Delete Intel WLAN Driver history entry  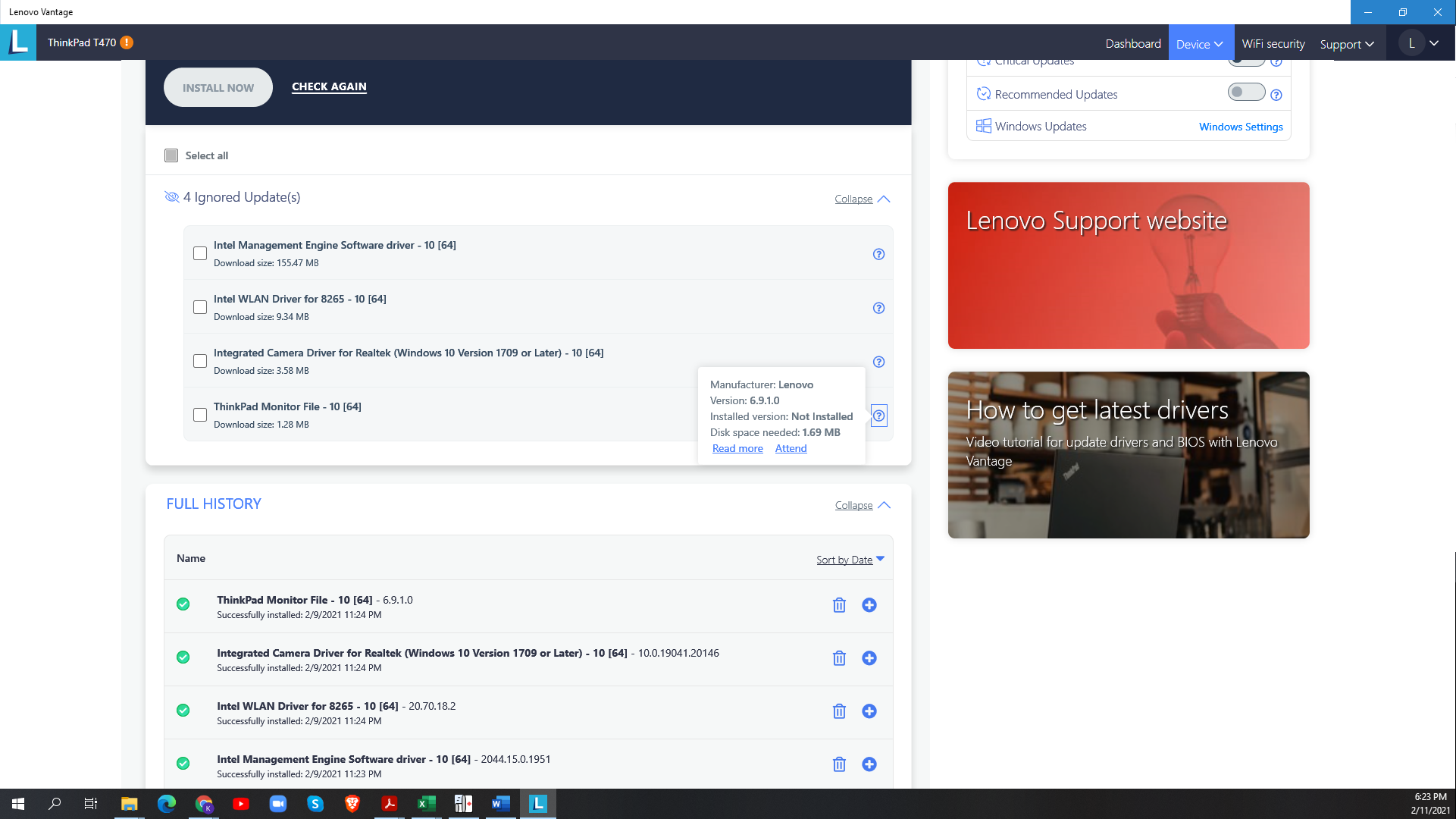click(x=839, y=711)
